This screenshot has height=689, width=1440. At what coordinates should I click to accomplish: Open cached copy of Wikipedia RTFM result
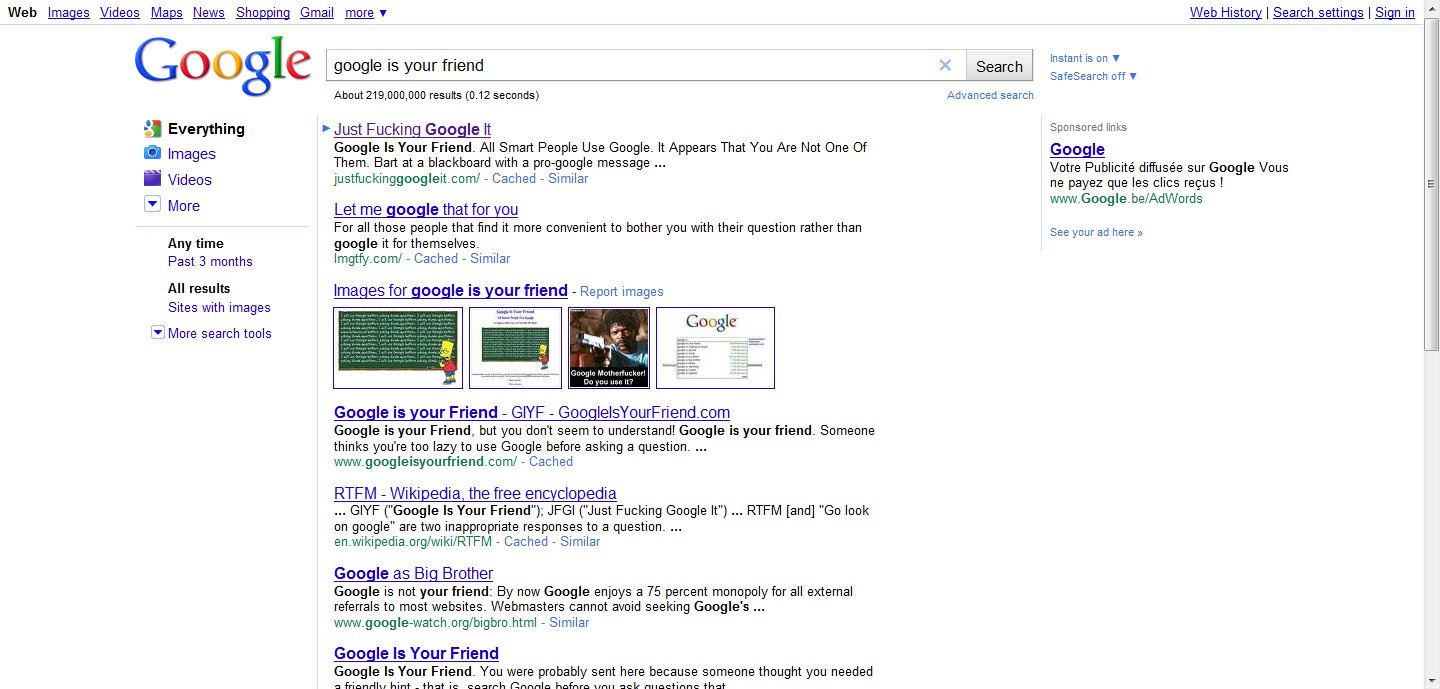point(526,541)
